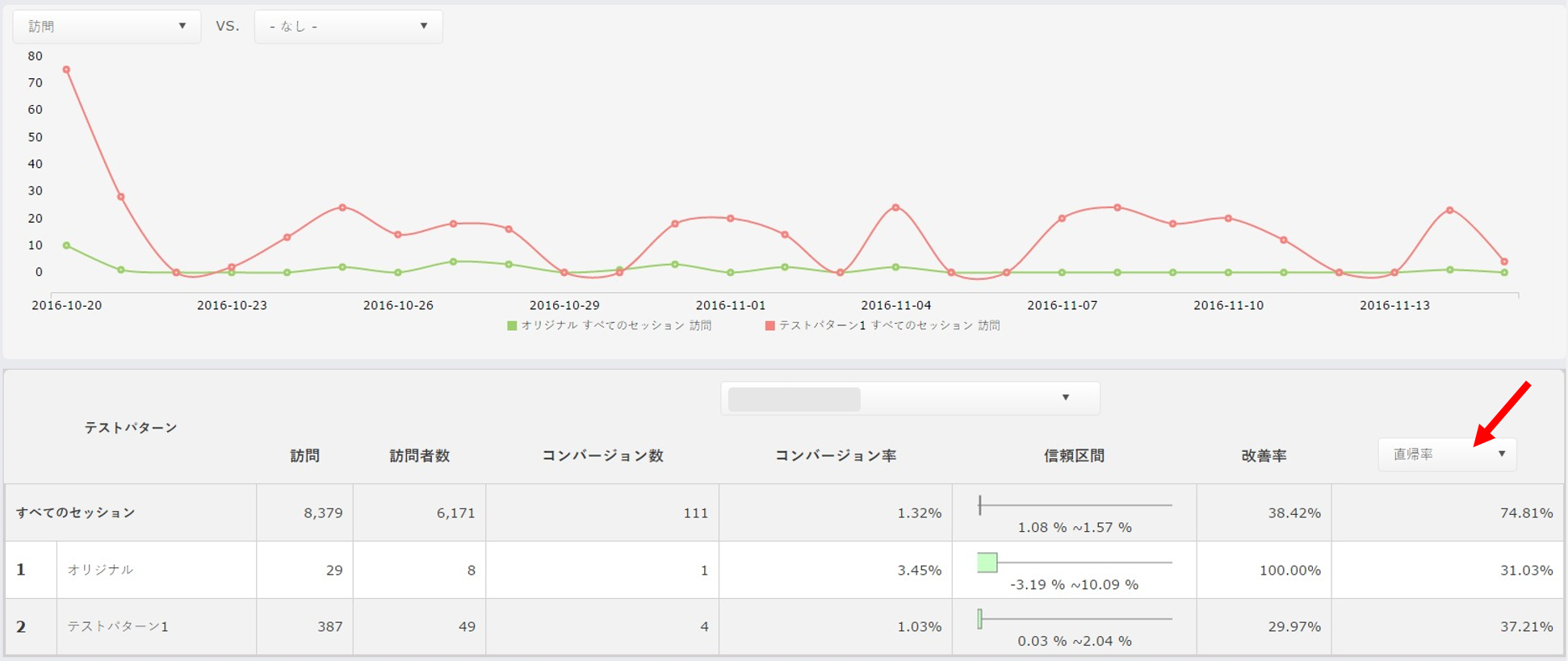Image resolution: width=1568 pixels, height=661 pixels.
Task: Click 2016-11-13 x-axis date label
Action: (x=1394, y=305)
